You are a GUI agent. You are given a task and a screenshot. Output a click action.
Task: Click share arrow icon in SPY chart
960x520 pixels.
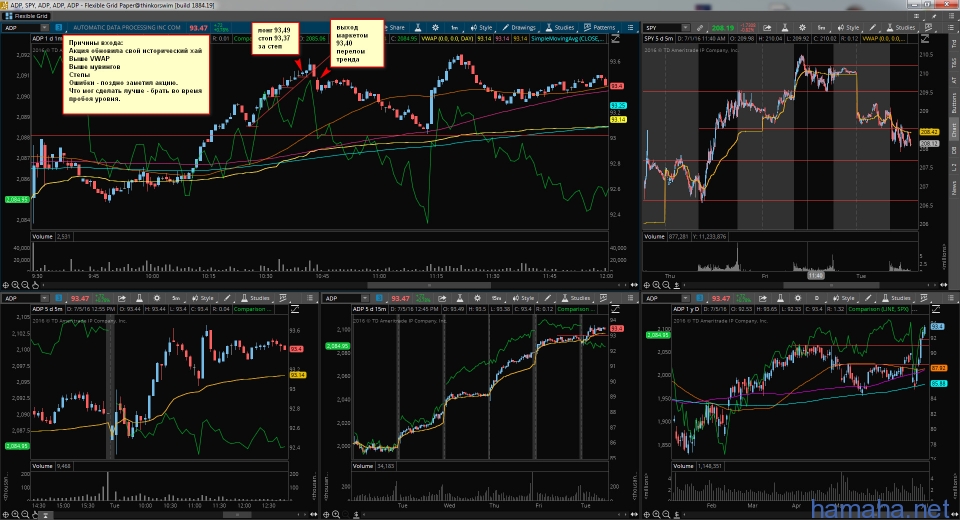point(767,28)
